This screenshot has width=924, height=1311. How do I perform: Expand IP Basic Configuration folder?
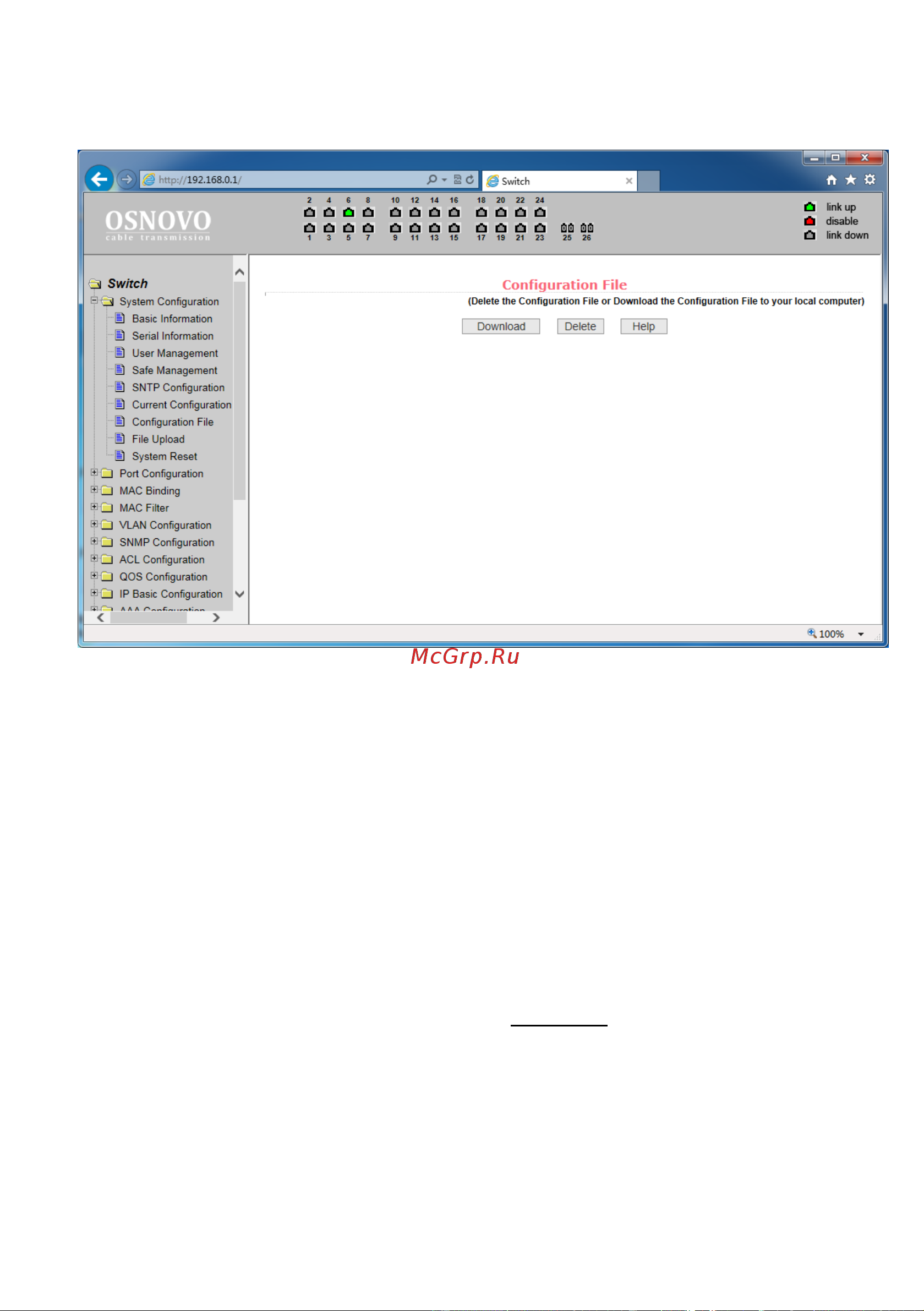click(94, 593)
